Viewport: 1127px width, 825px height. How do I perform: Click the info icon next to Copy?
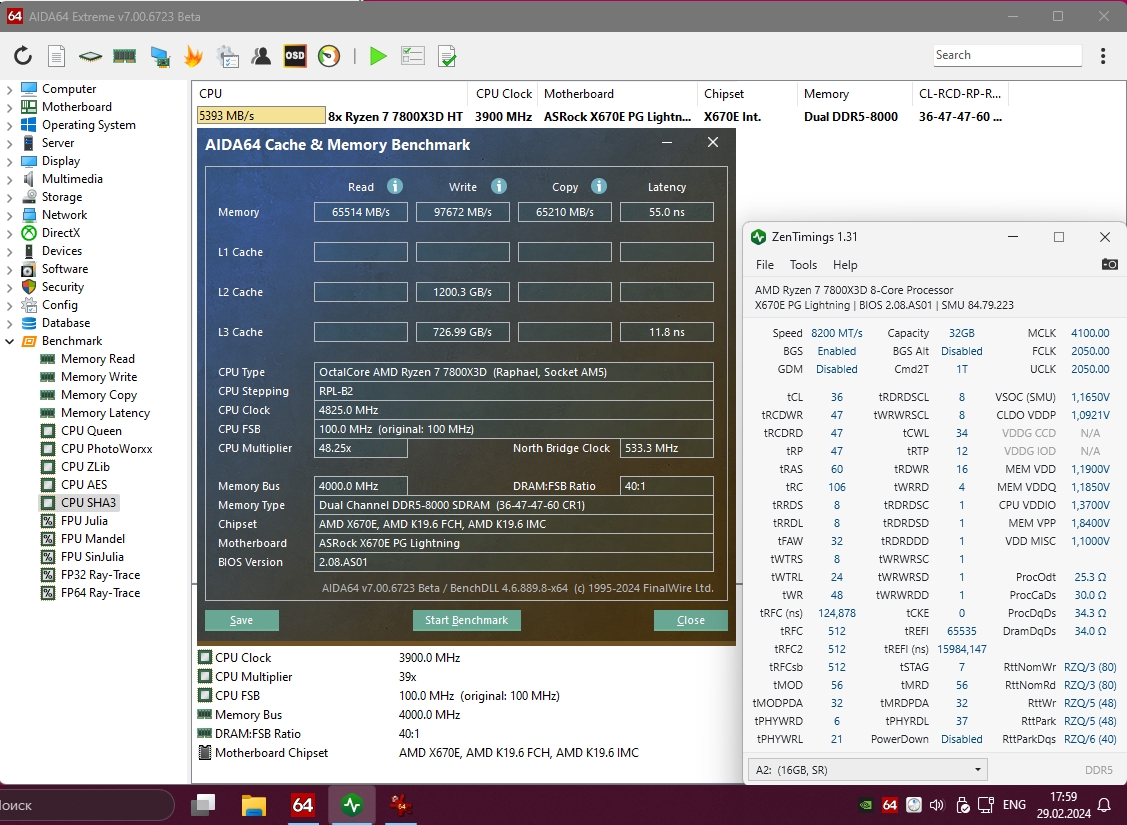pyautogui.click(x=599, y=186)
